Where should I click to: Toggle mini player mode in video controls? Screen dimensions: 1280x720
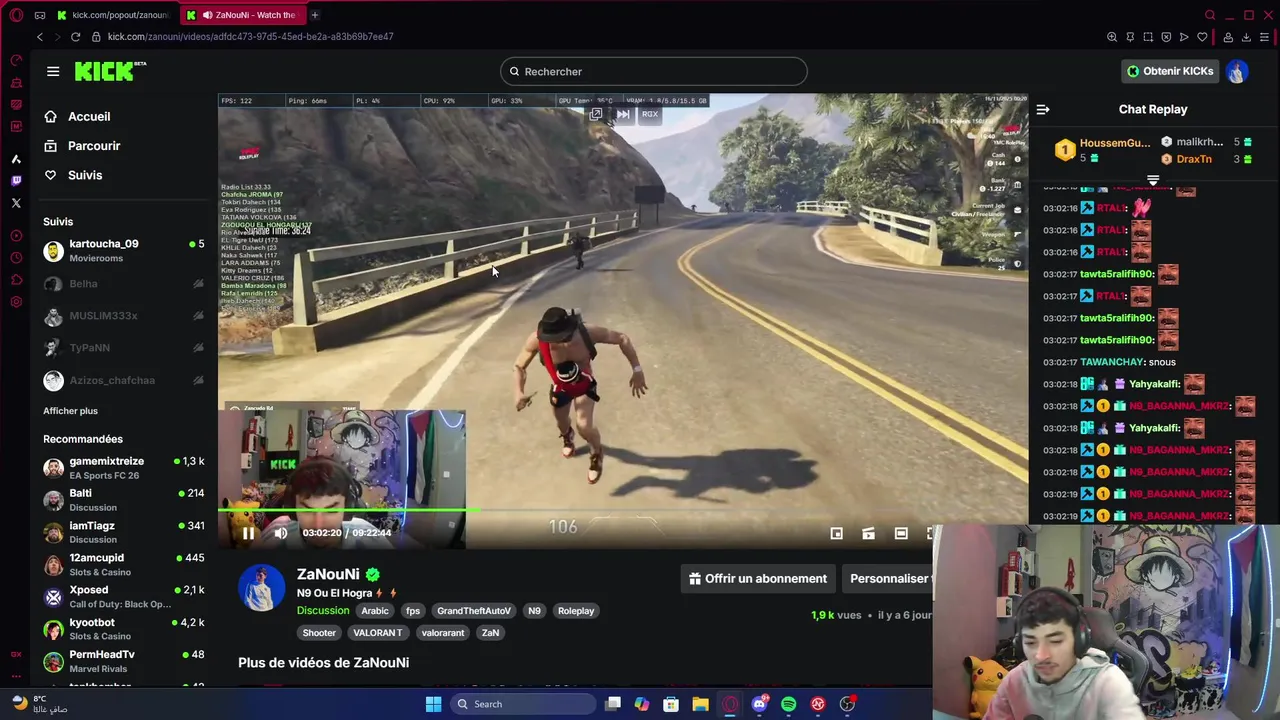(x=837, y=534)
